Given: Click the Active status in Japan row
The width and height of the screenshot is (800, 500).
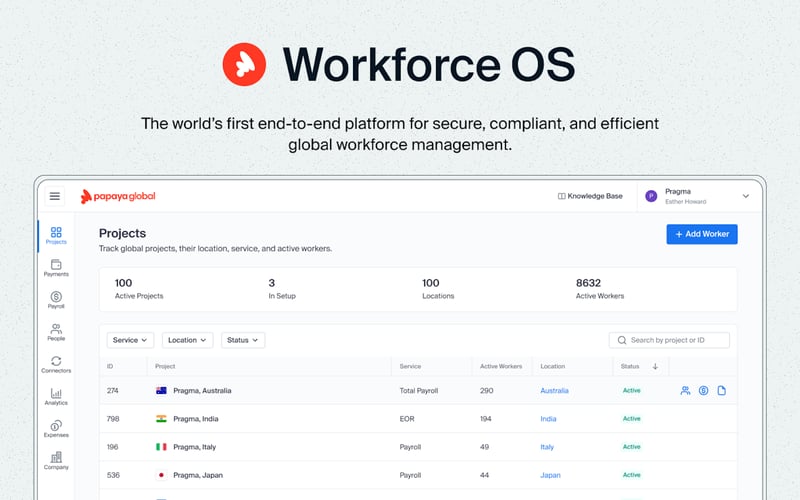Looking at the screenshot, I should tap(632, 474).
